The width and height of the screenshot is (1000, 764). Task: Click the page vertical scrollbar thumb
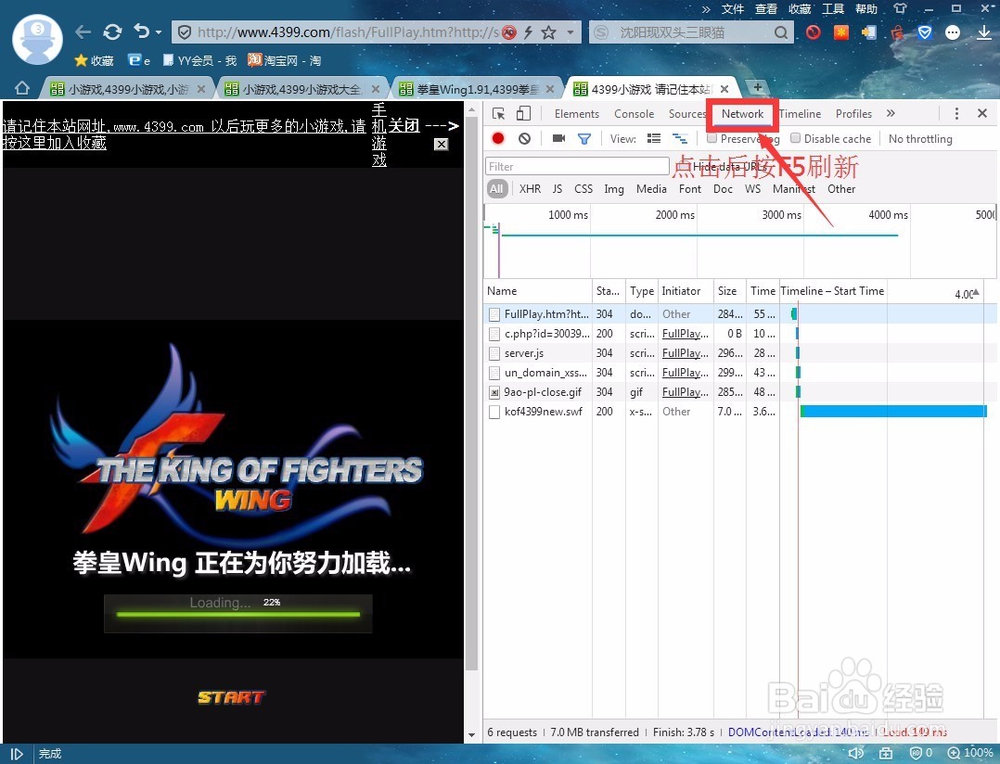tap(471, 393)
